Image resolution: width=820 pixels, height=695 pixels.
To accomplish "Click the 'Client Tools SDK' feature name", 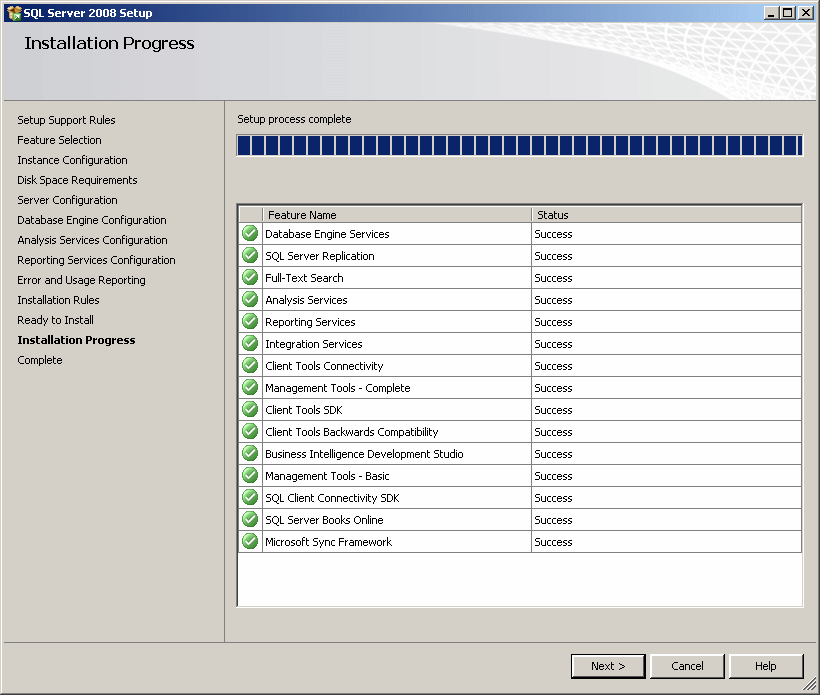I will pos(304,409).
